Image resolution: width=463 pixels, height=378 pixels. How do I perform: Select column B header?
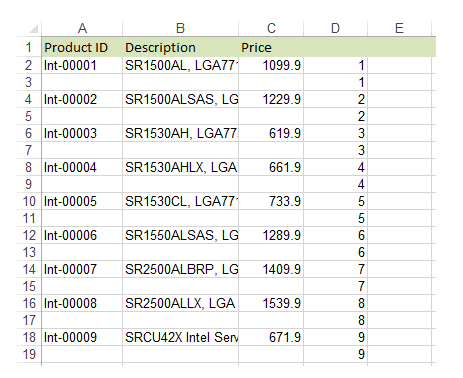(x=180, y=28)
